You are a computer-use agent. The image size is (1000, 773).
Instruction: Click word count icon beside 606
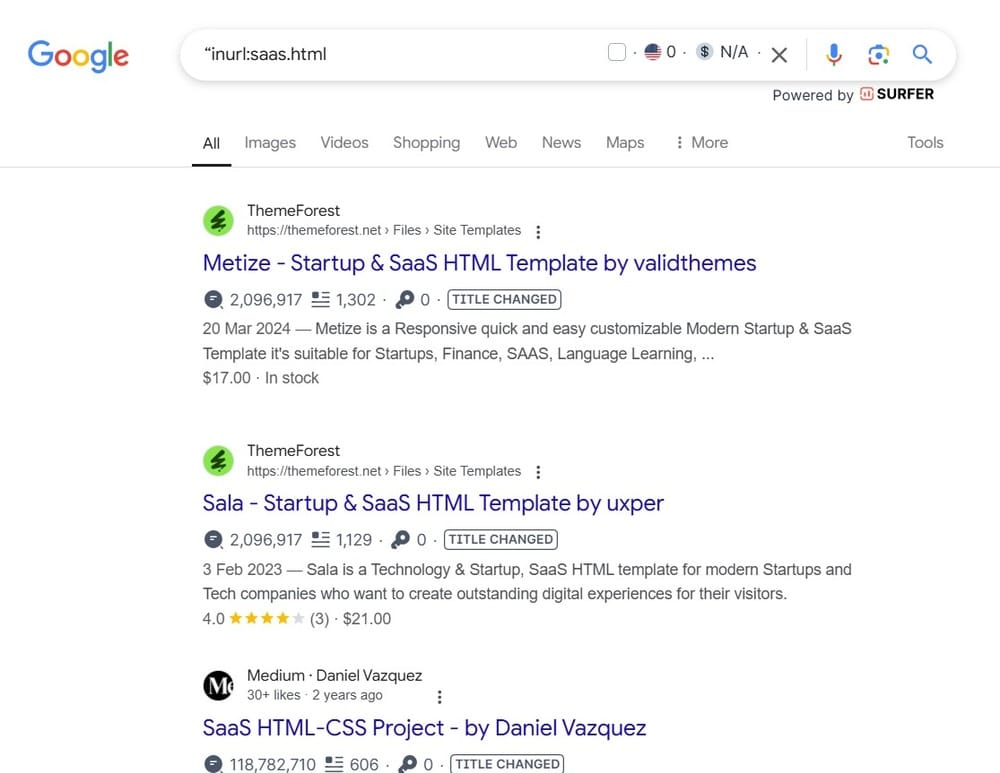(x=334, y=764)
